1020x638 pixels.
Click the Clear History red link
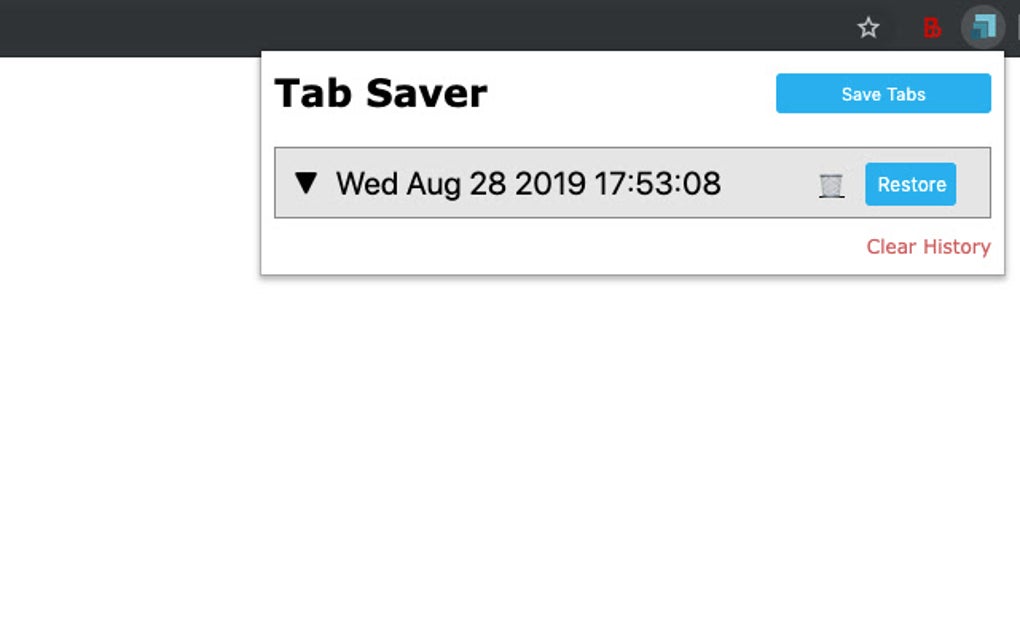pos(928,247)
